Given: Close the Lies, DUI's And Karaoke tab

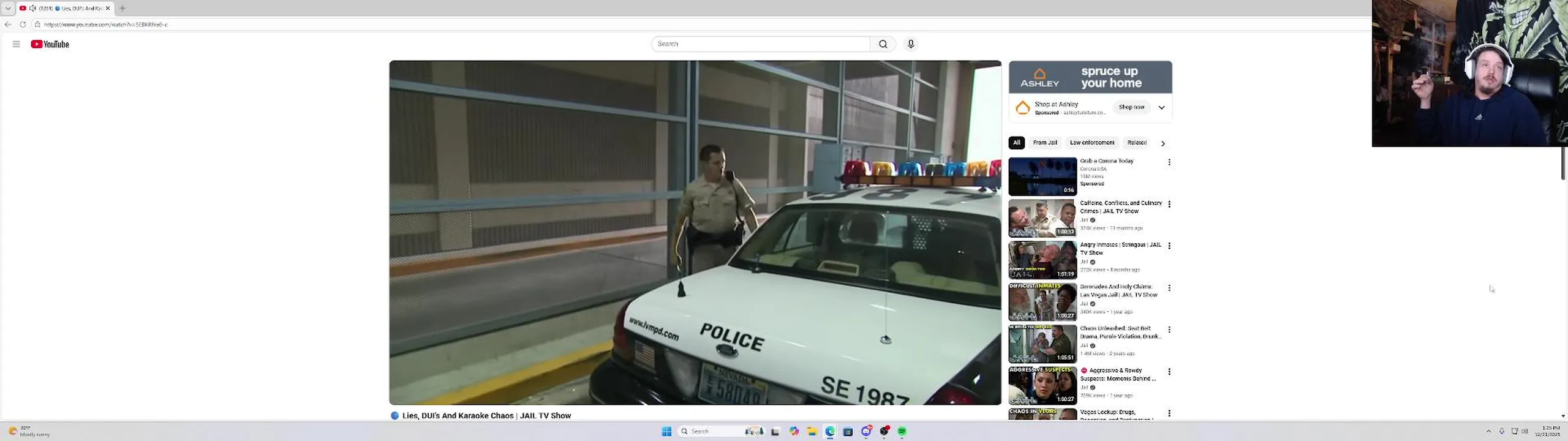Looking at the screenshot, I should coord(108,8).
